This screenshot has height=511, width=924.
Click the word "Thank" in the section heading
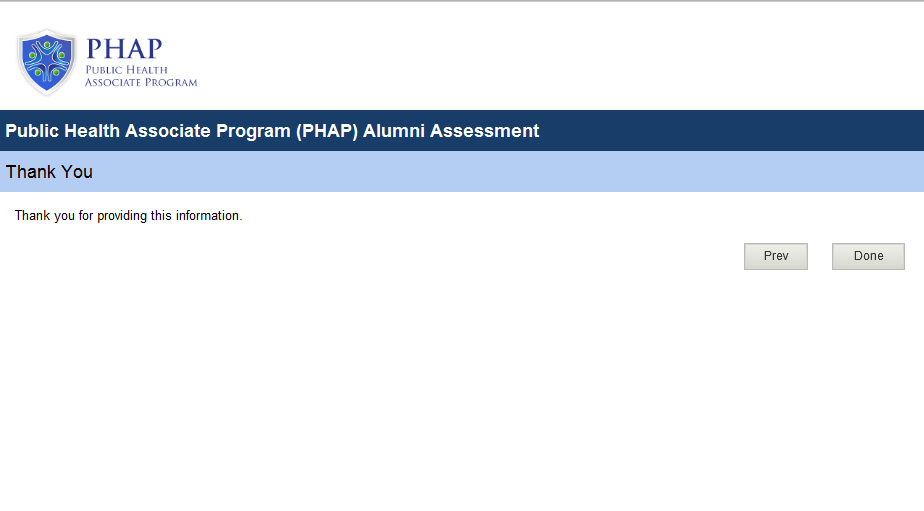pyautogui.click(x=30, y=172)
